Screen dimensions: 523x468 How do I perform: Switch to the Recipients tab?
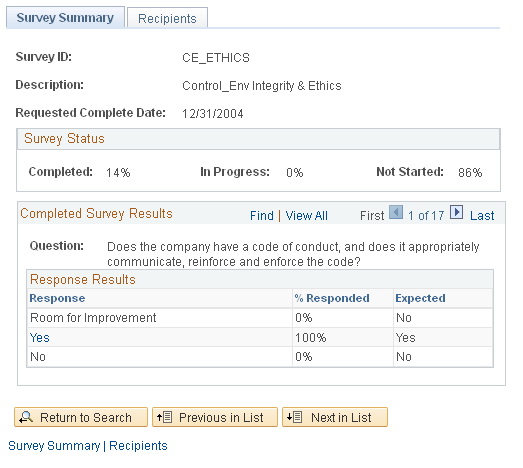point(167,18)
